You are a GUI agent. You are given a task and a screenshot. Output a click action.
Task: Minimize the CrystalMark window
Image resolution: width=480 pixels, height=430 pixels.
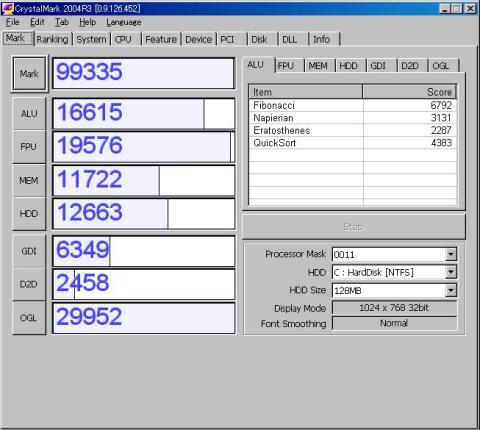click(445, 8)
